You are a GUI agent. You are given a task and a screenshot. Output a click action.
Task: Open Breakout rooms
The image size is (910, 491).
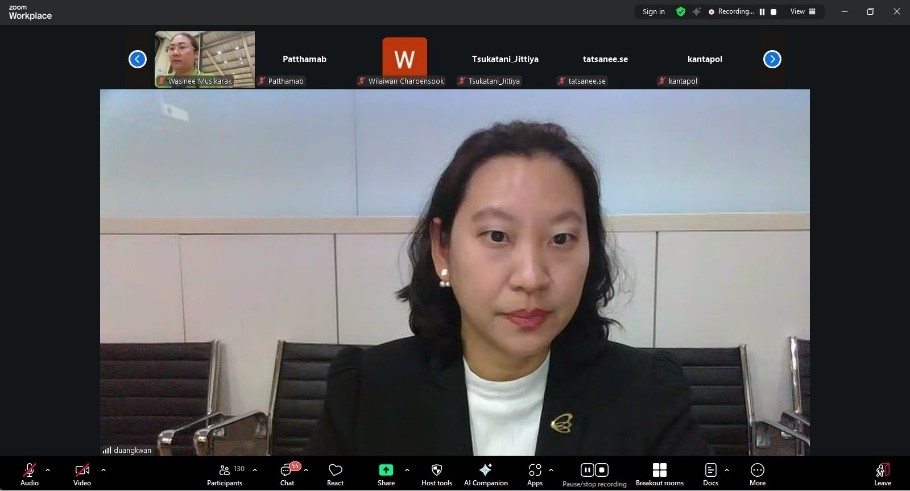point(659,470)
